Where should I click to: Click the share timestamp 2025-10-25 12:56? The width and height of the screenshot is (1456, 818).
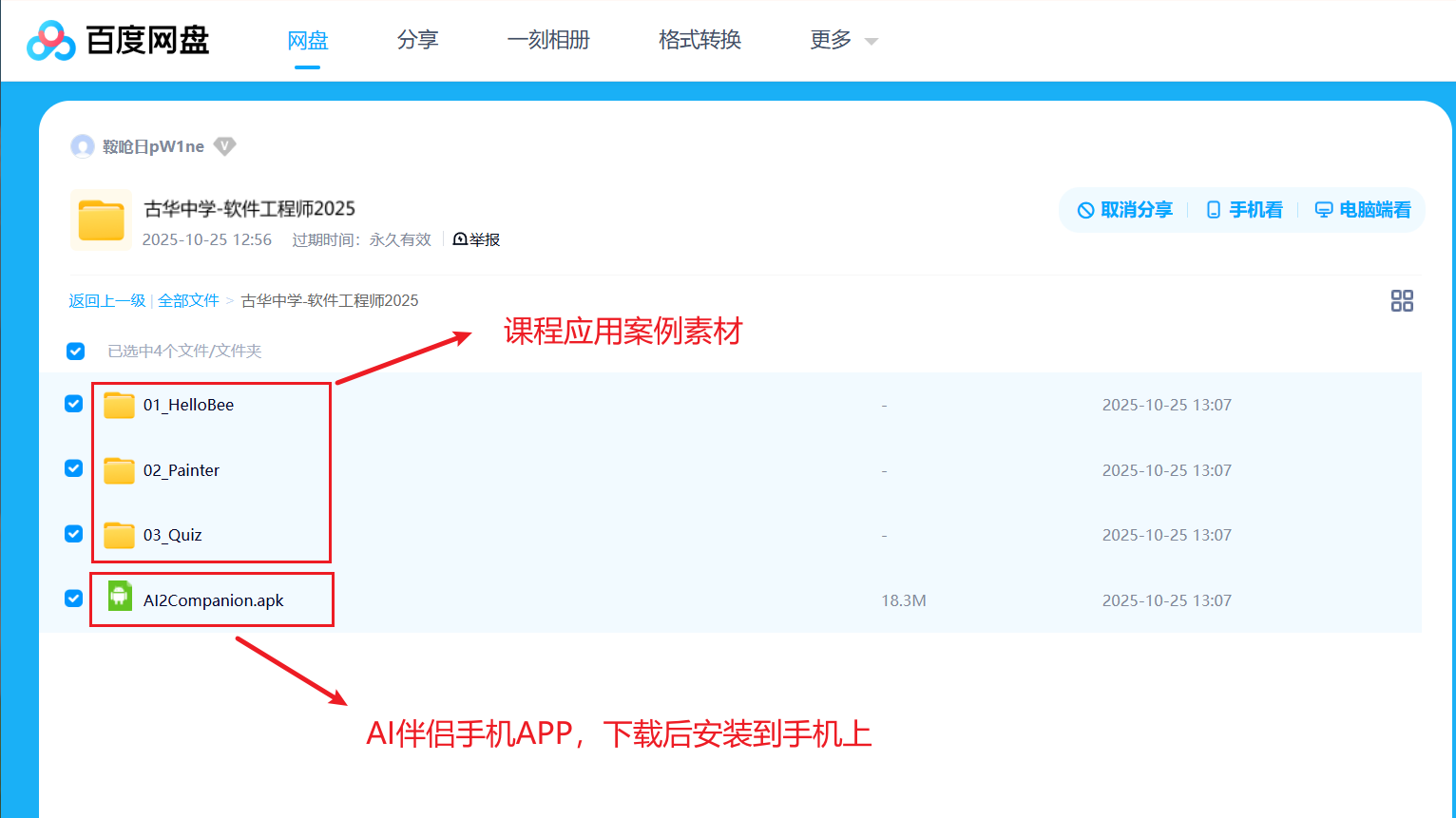coord(207,239)
